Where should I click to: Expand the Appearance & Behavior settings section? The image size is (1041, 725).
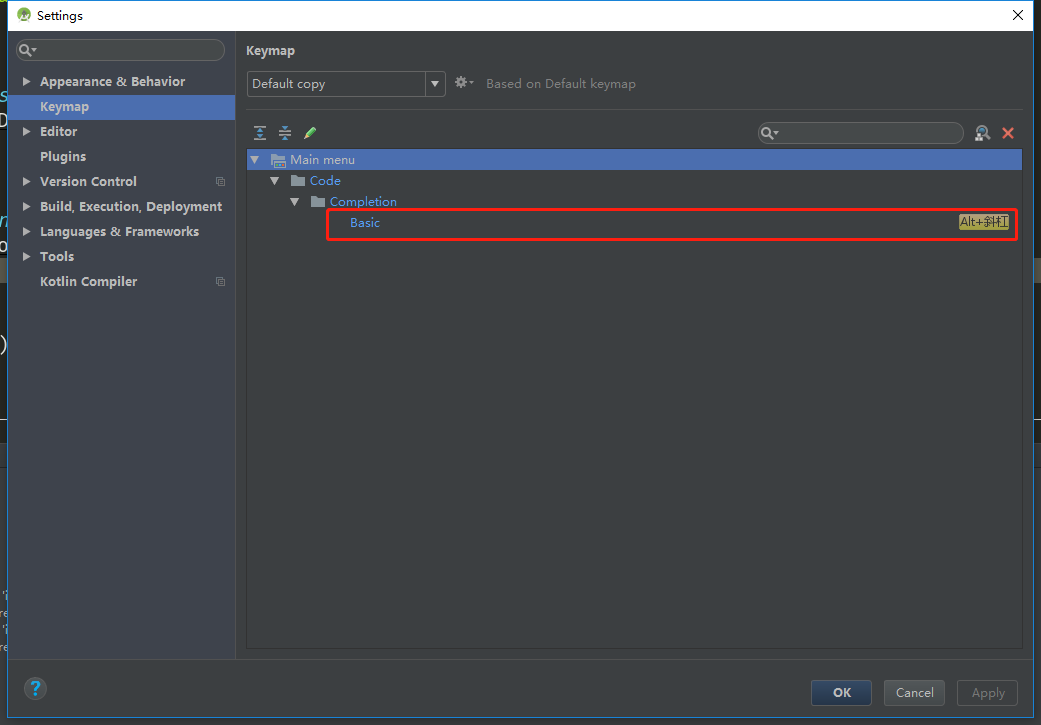(x=27, y=82)
